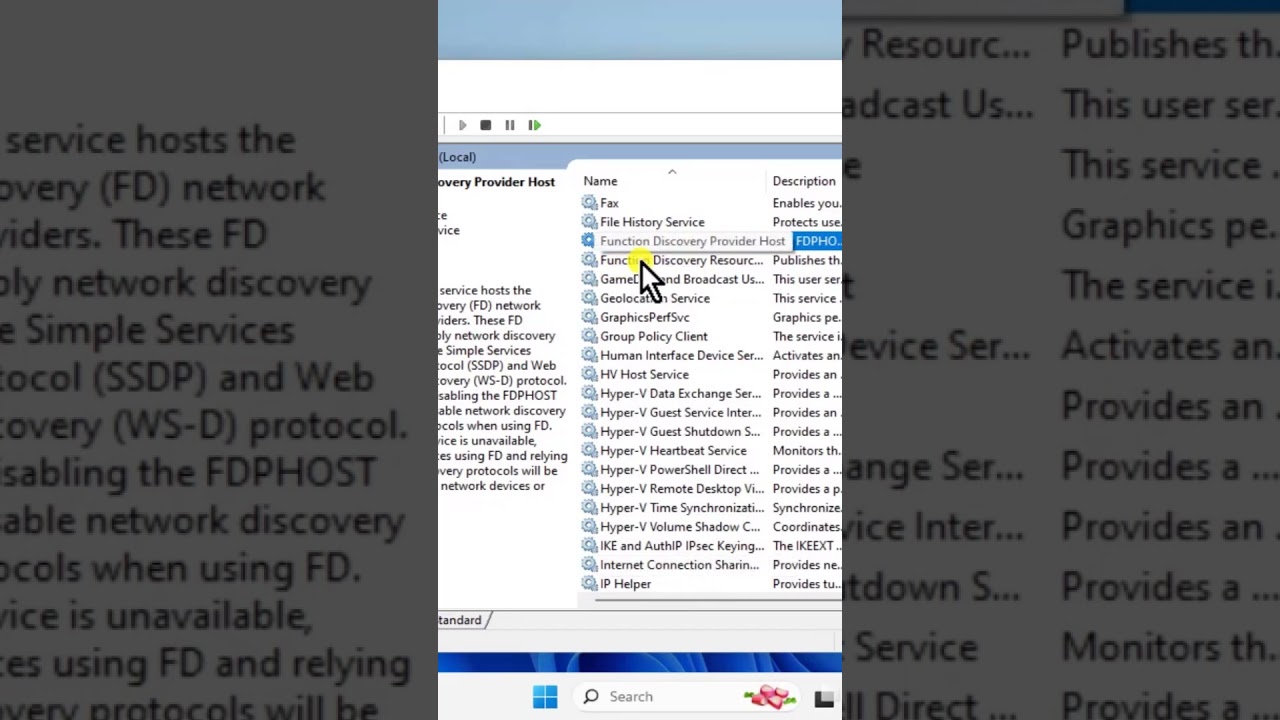
Task: Stop the service with the stop toolbar icon
Action: pyautogui.click(x=486, y=125)
